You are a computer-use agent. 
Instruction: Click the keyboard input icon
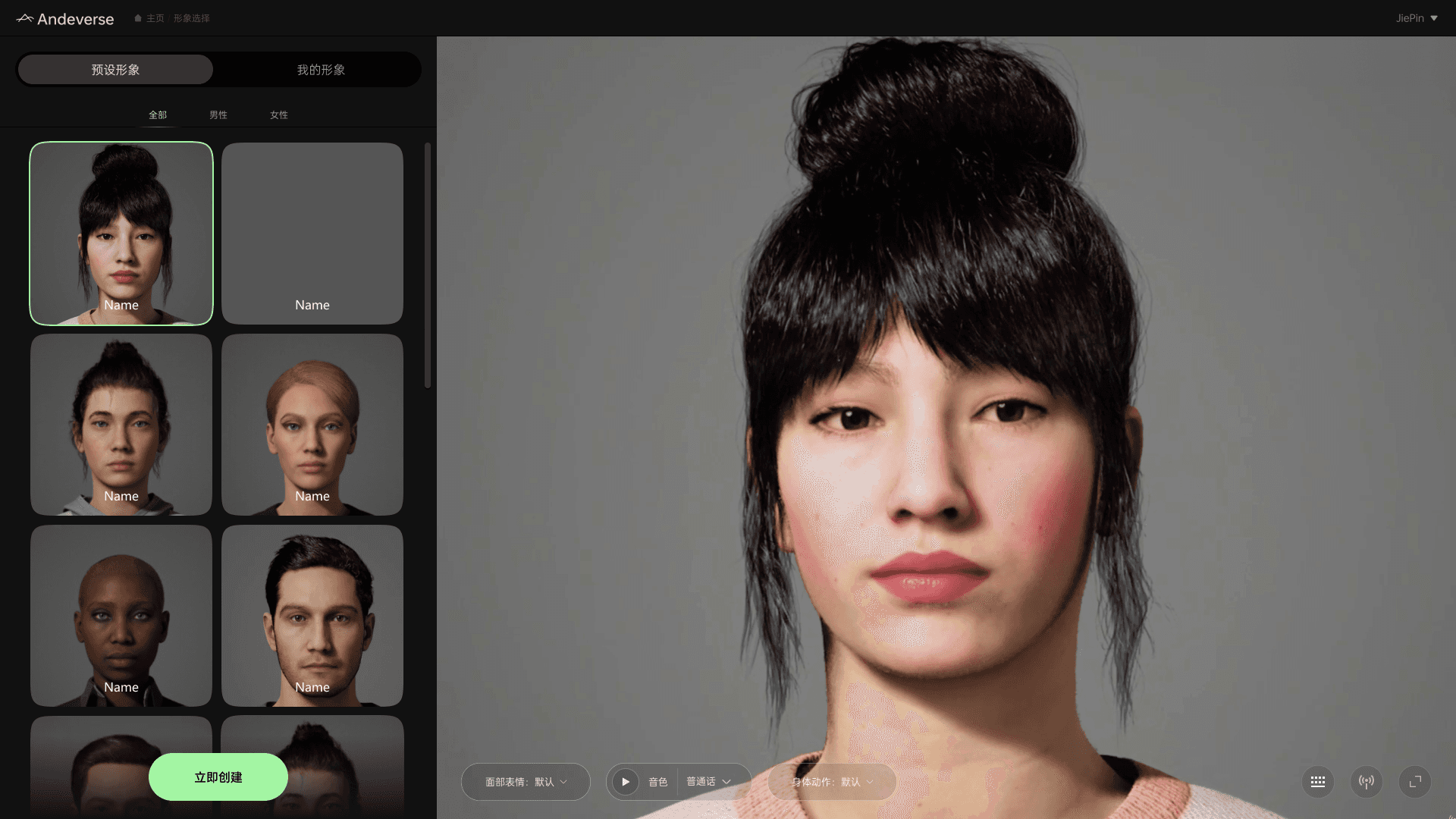coord(1318,782)
